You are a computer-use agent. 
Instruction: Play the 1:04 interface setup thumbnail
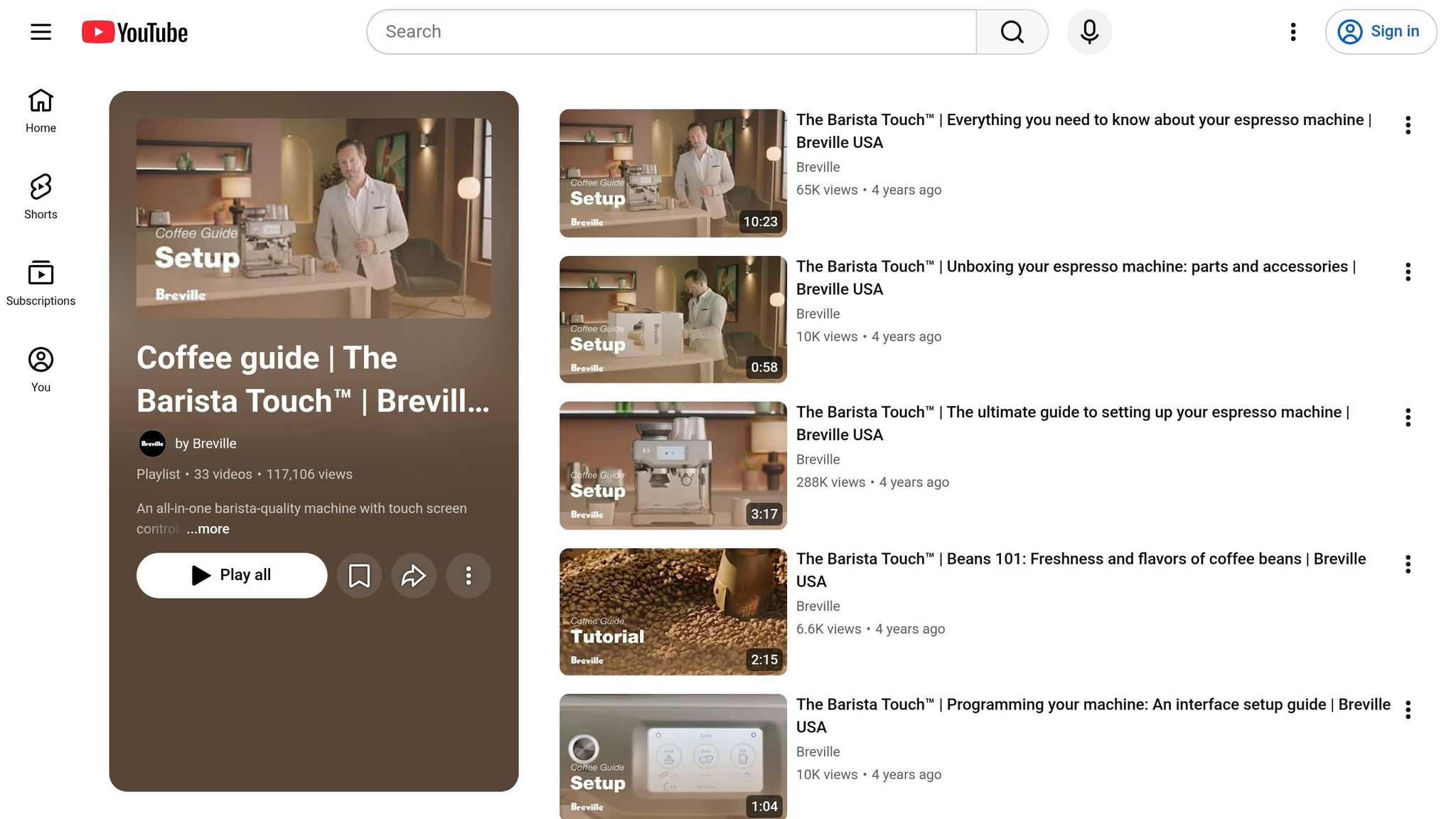click(x=673, y=756)
